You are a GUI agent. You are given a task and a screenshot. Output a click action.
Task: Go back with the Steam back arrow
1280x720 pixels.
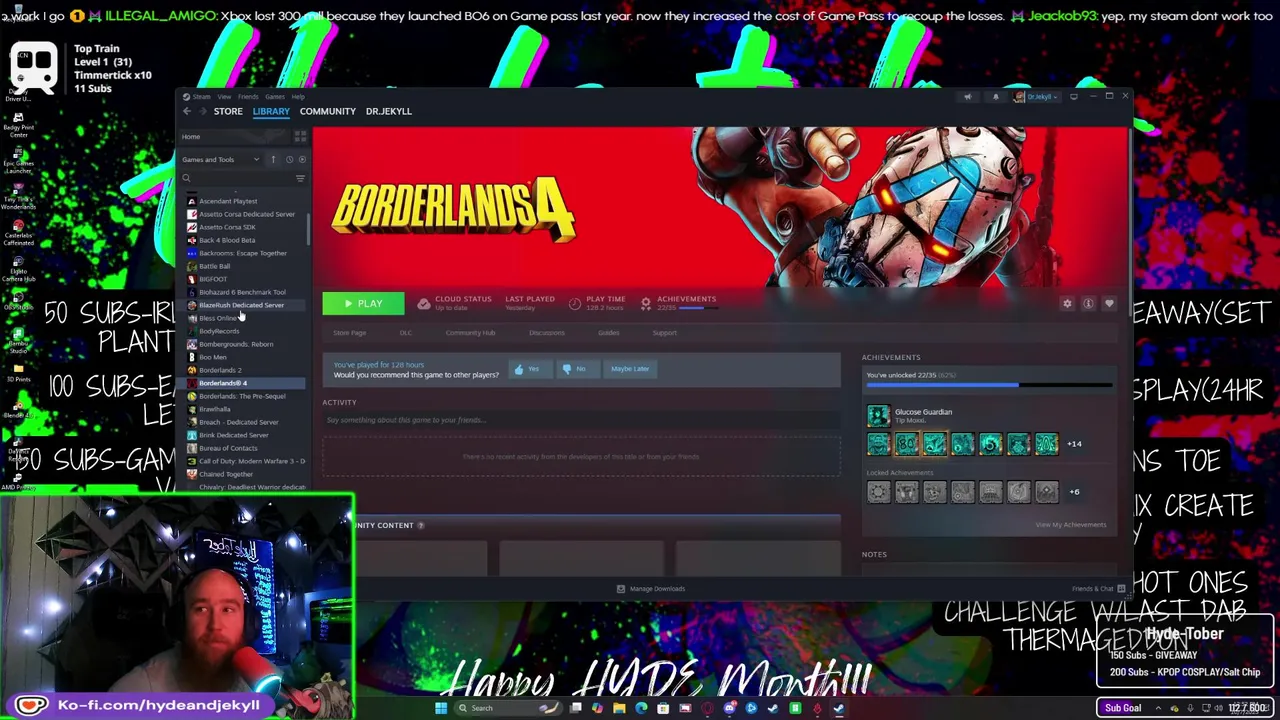tap(187, 111)
